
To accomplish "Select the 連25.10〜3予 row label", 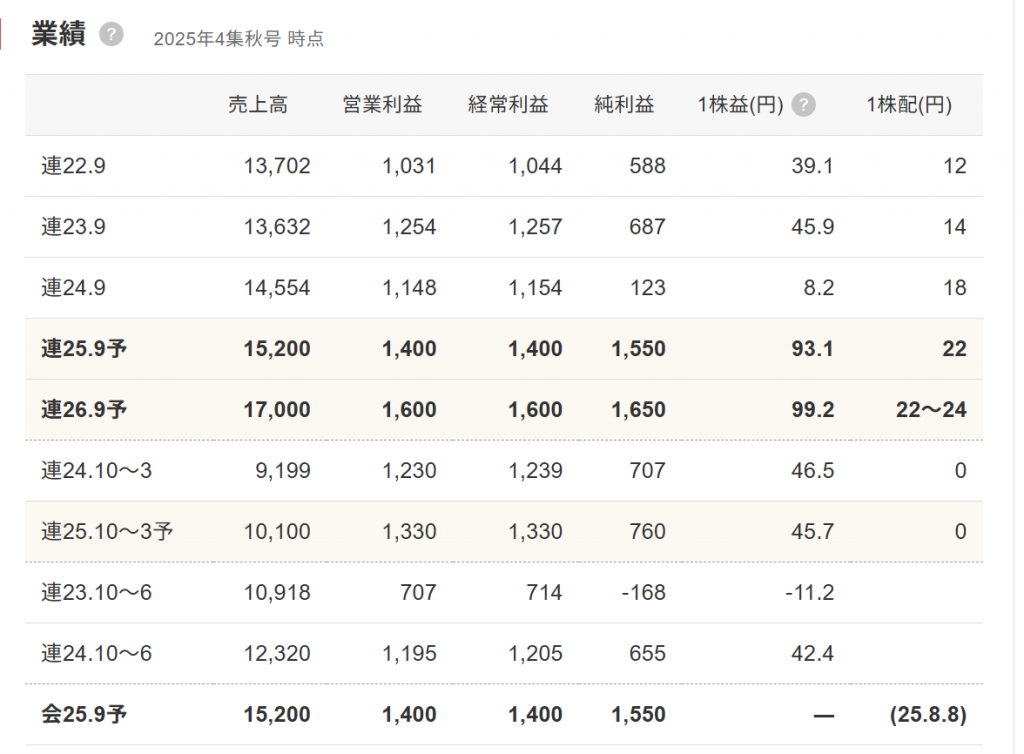I will [x=107, y=531].
